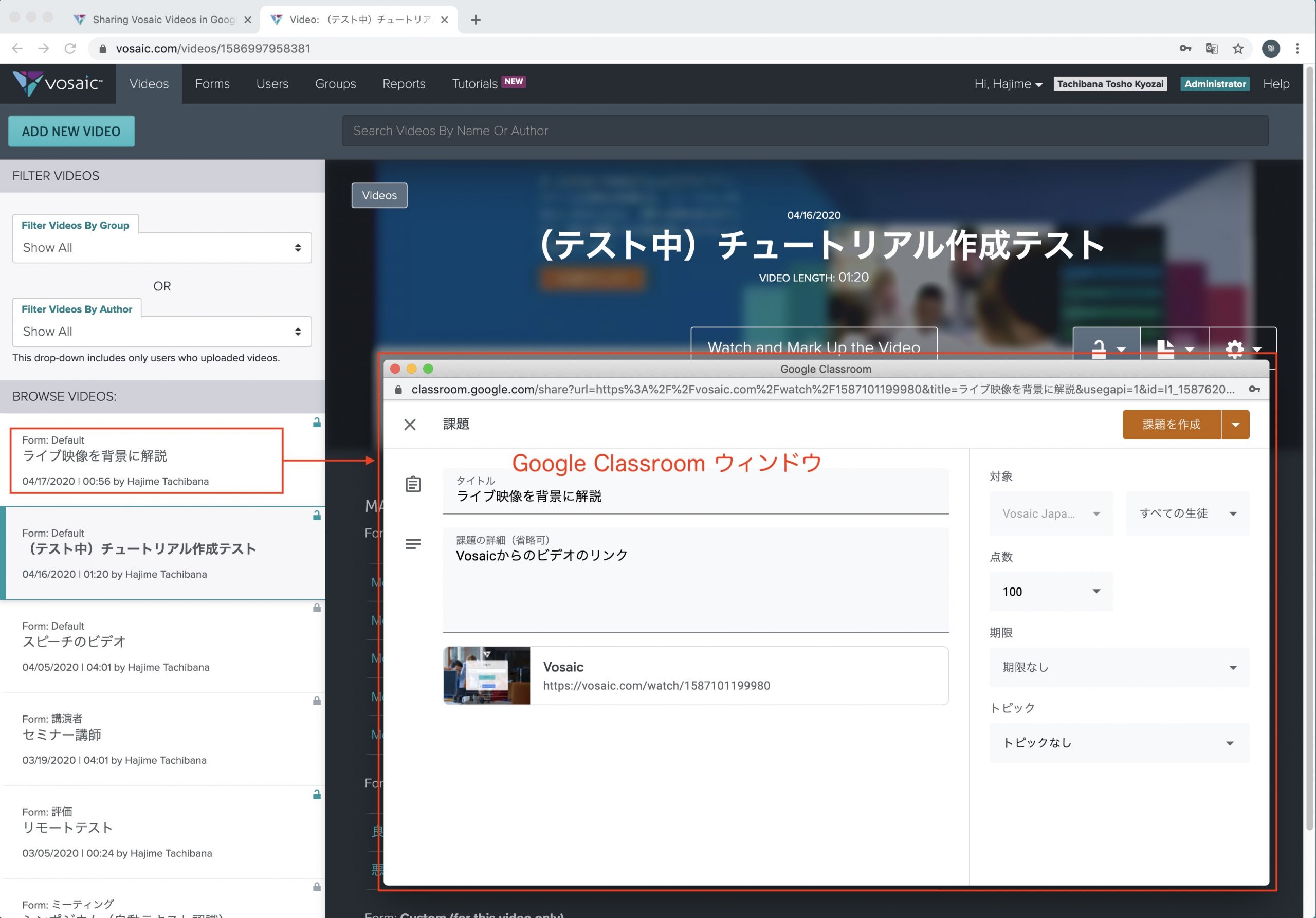Click the assignment clipboard icon beside title

tap(413, 484)
